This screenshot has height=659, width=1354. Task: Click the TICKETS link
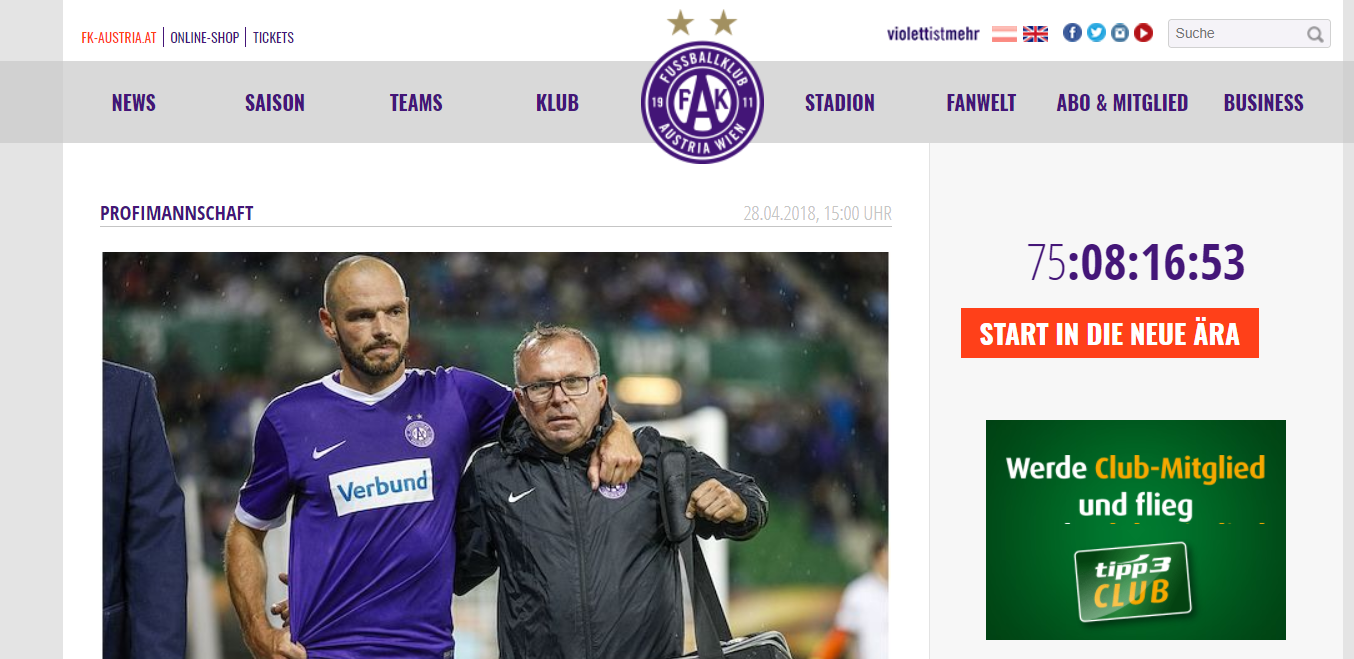273,38
